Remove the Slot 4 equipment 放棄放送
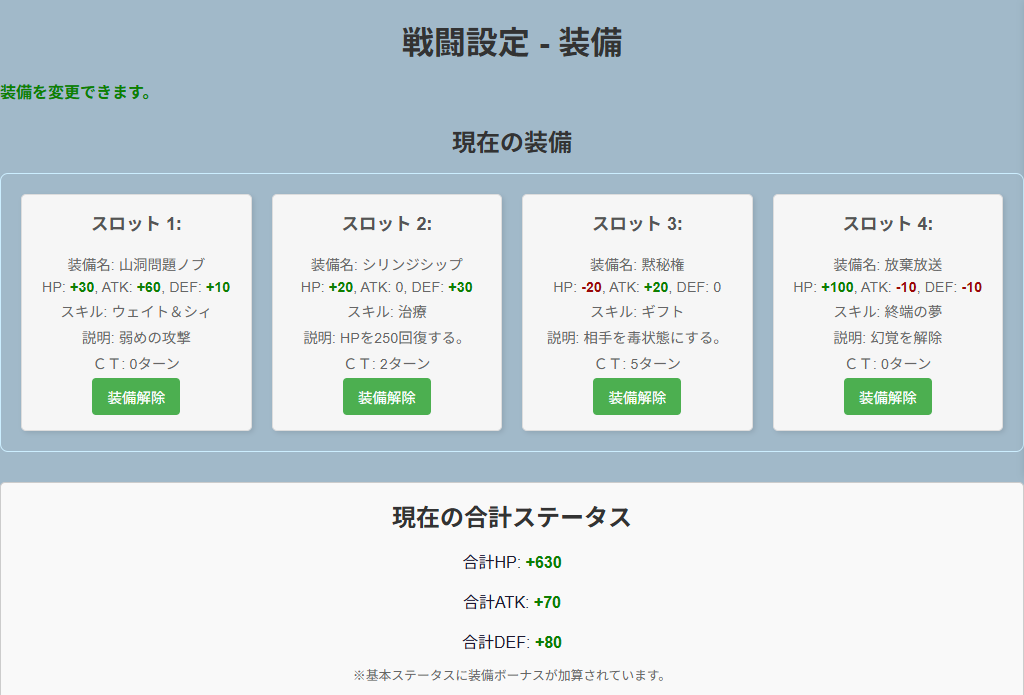Viewport: 1024px width, 695px height. pyautogui.click(x=887, y=397)
